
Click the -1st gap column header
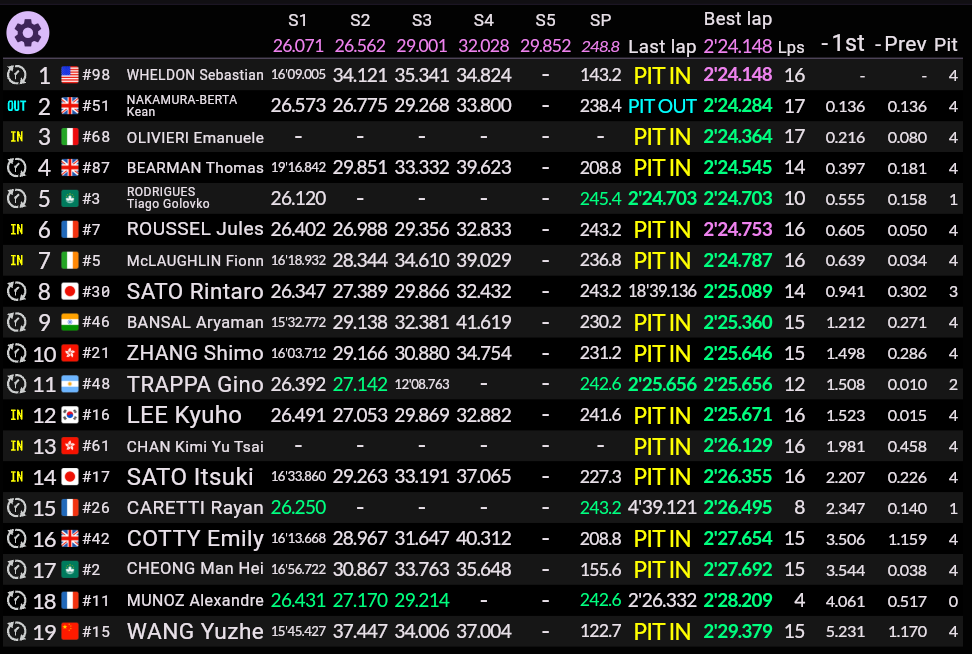842,43
